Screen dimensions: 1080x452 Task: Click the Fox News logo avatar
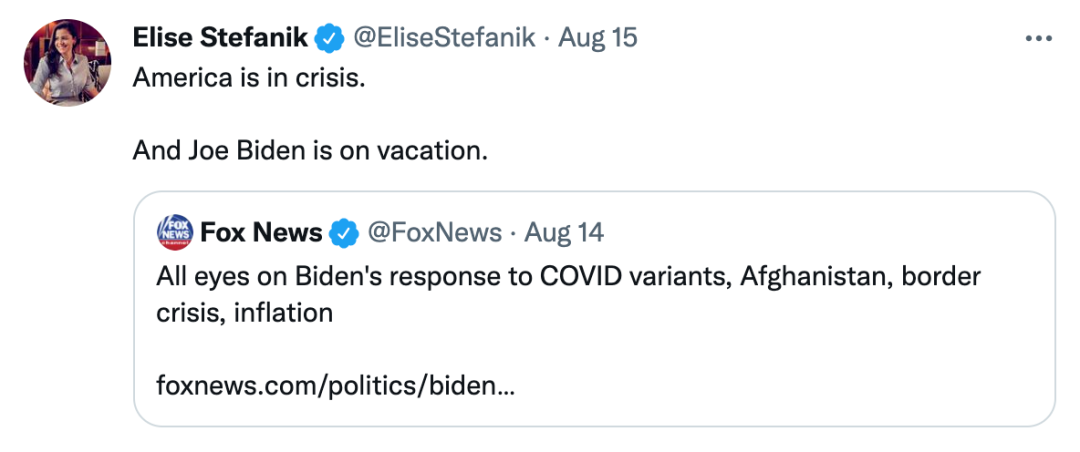pyautogui.click(x=174, y=232)
